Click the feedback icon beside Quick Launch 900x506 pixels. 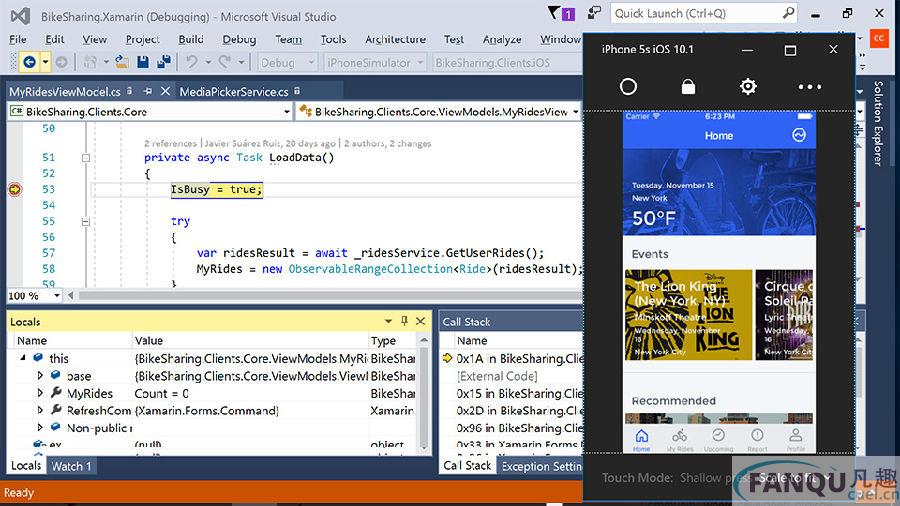595,13
